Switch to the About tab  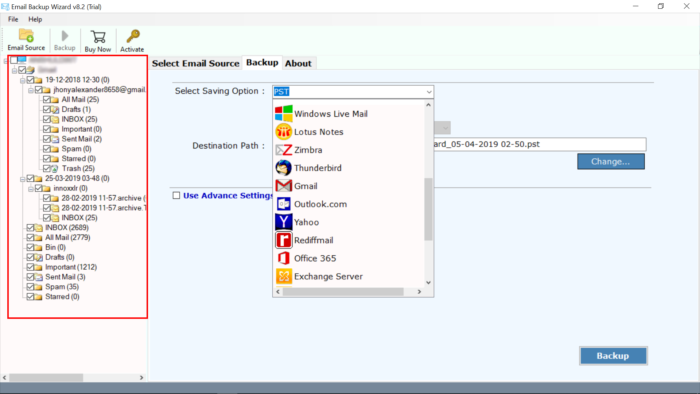(x=298, y=63)
